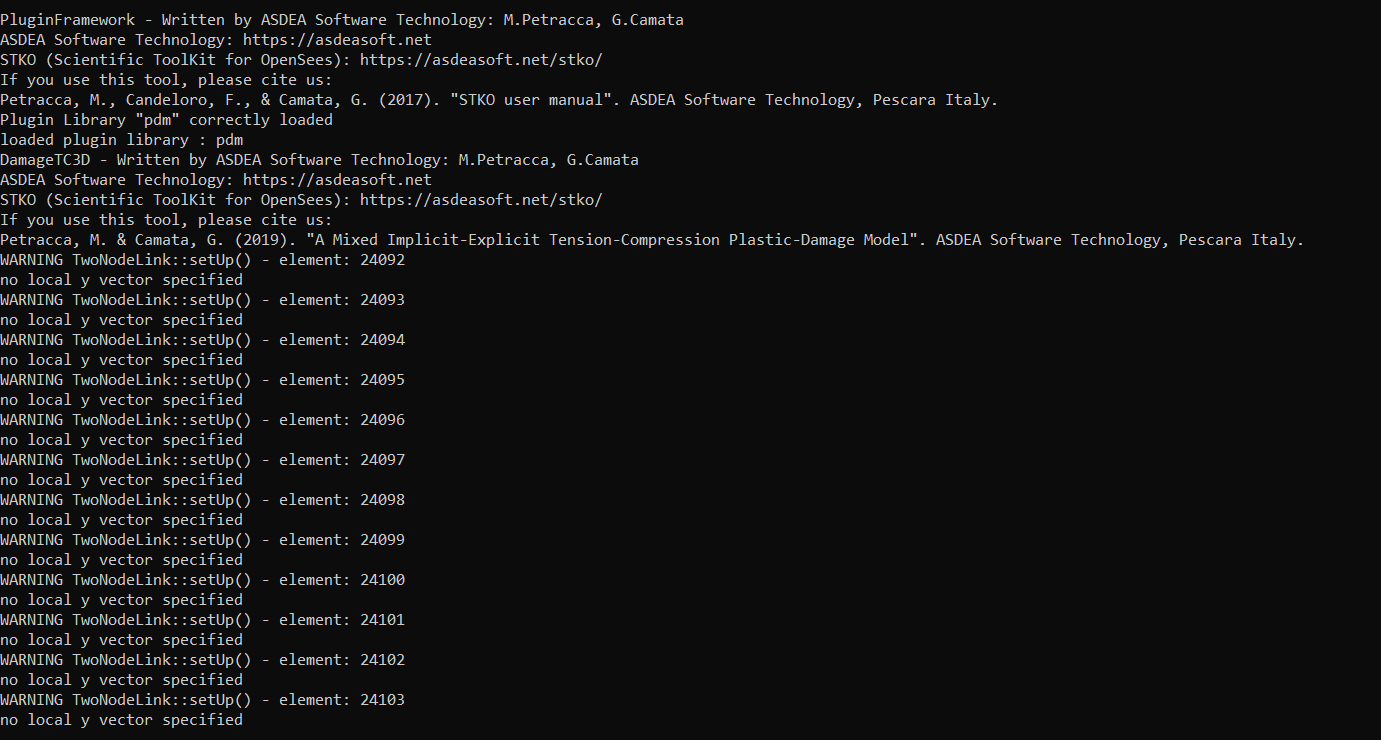
Task: Click the DamageTC3D author header line
Action: pyautogui.click(x=320, y=160)
